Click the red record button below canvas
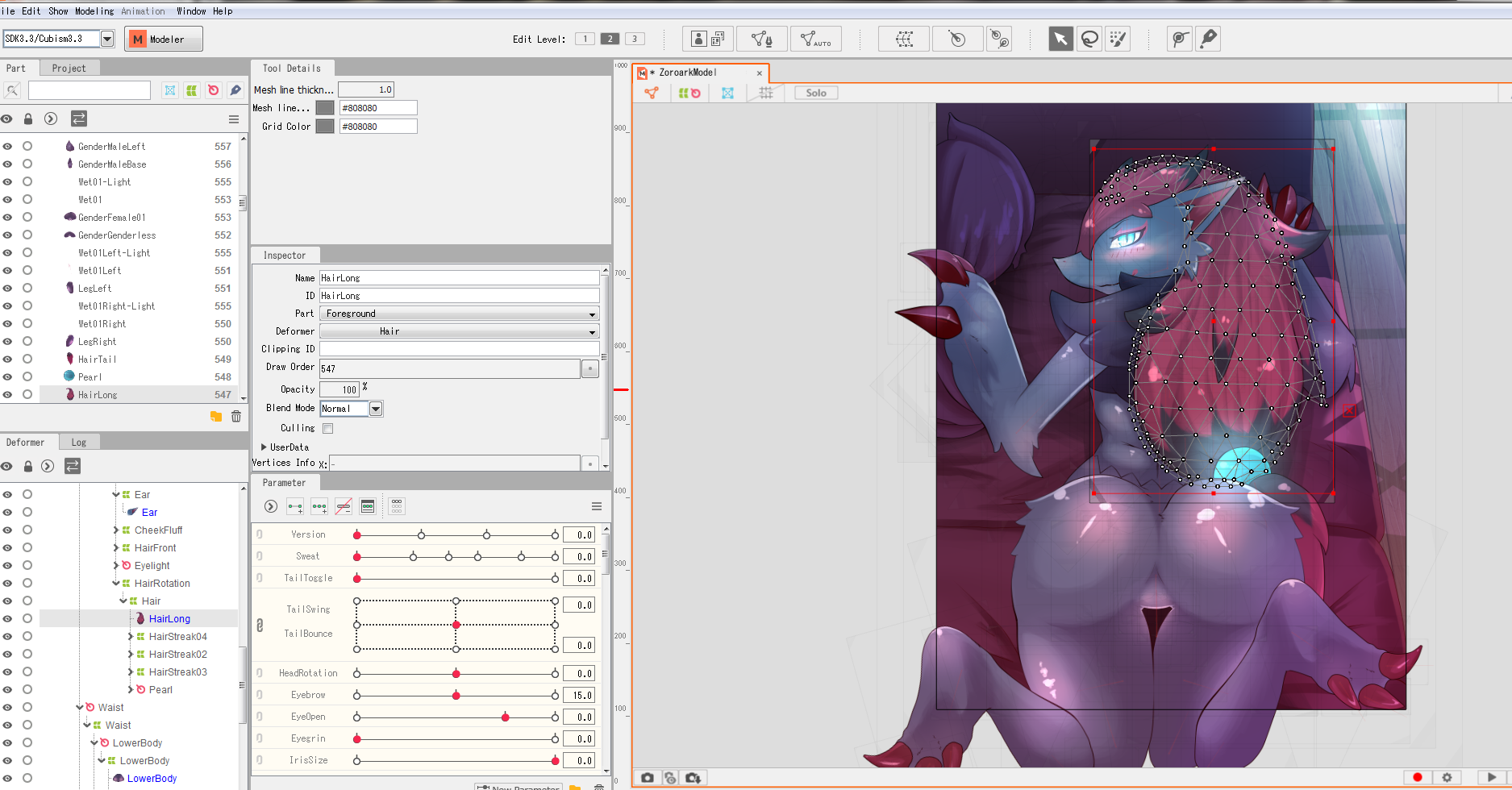The height and width of the screenshot is (790, 1512). (1418, 778)
